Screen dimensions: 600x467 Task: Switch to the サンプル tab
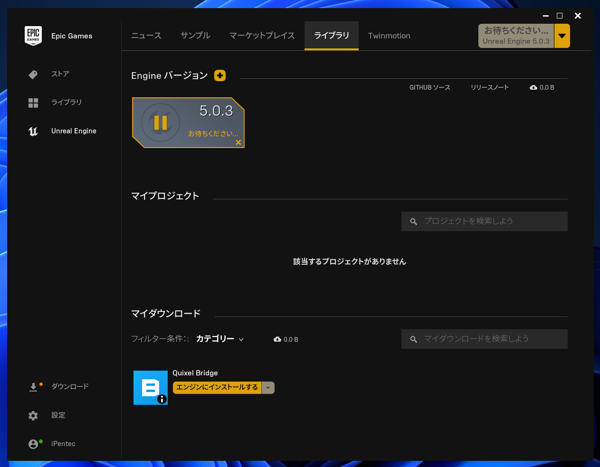(x=196, y=36)
